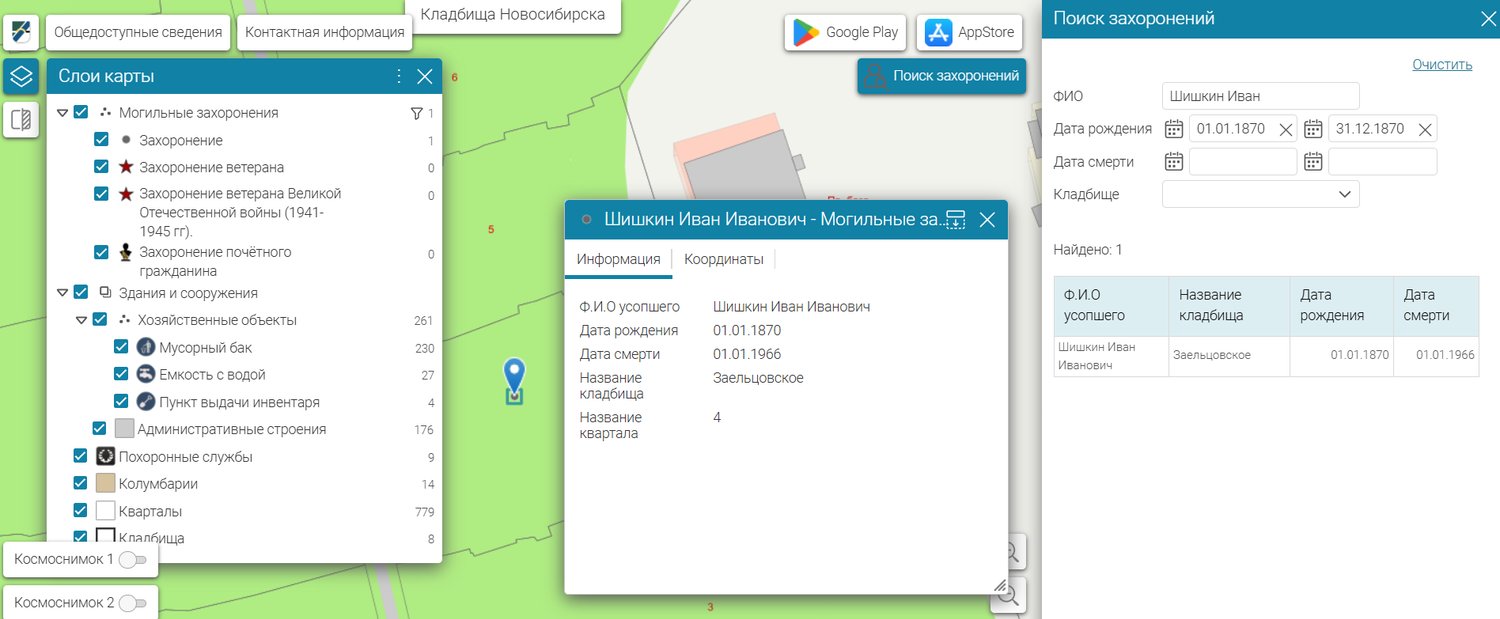Uncheck the Хозяйственные объекты layer
Screen dimensions: 1500x619
click(100, 320)
